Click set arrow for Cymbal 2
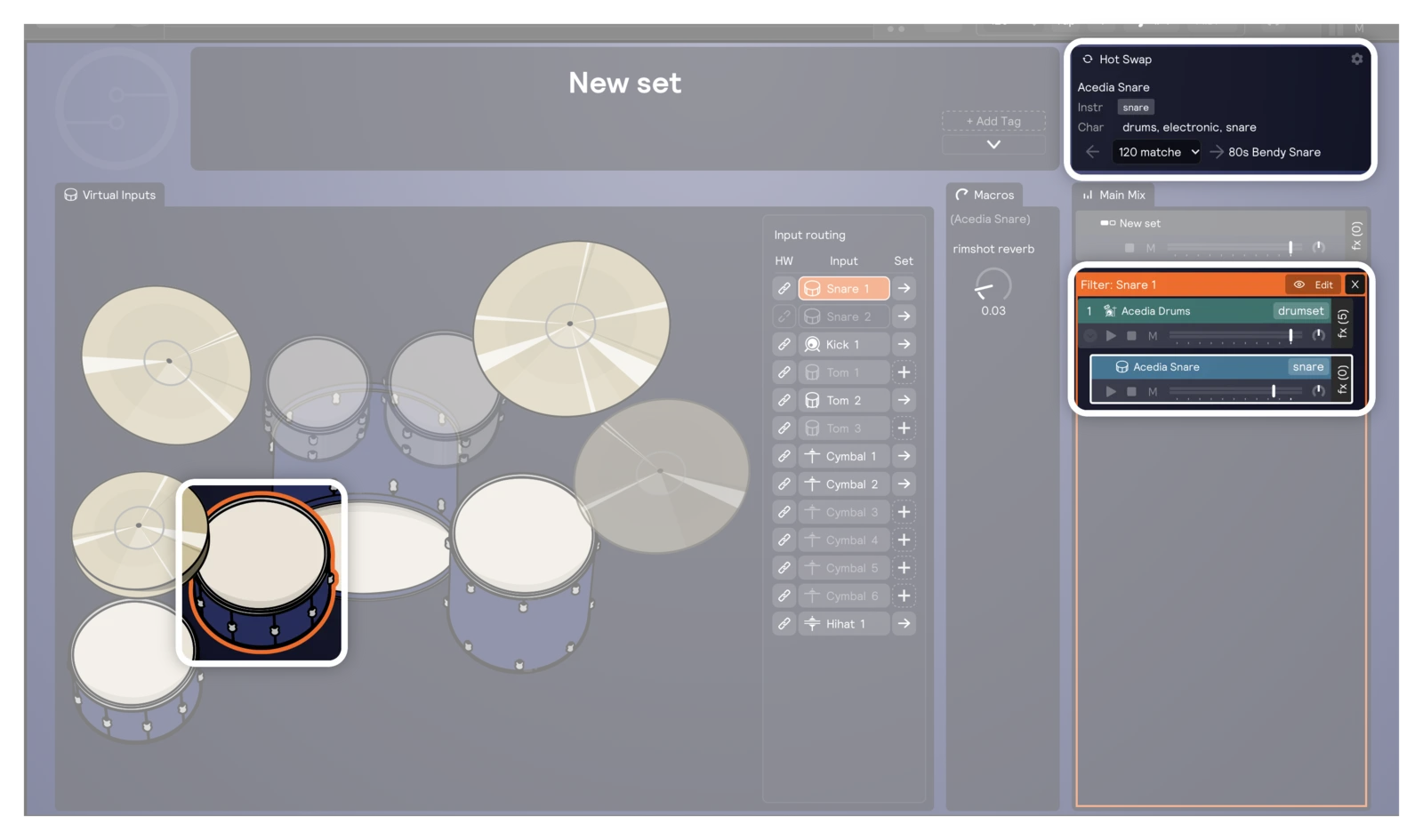 [904, 484]
